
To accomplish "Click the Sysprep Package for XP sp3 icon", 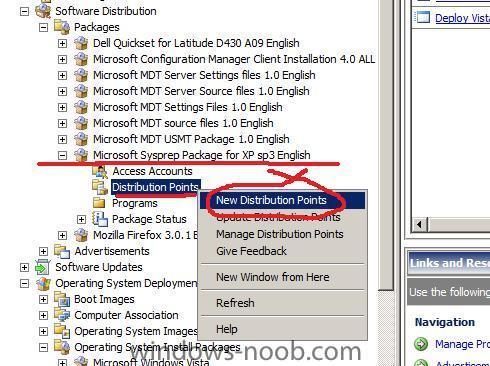I will pos(81,155).
